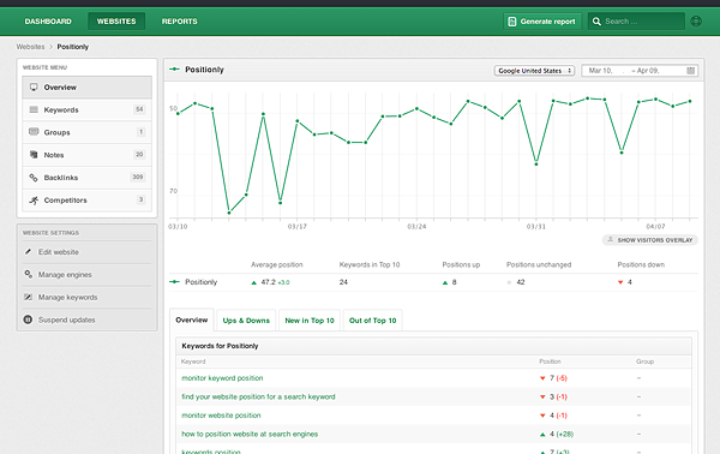The image size is (720, 454).
Task: Click the lowest chart data point
Action: [229, 213]
